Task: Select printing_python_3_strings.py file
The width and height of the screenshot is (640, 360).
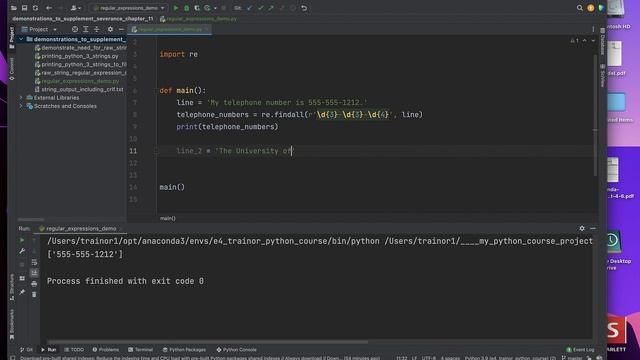Action: pos(77,56)
